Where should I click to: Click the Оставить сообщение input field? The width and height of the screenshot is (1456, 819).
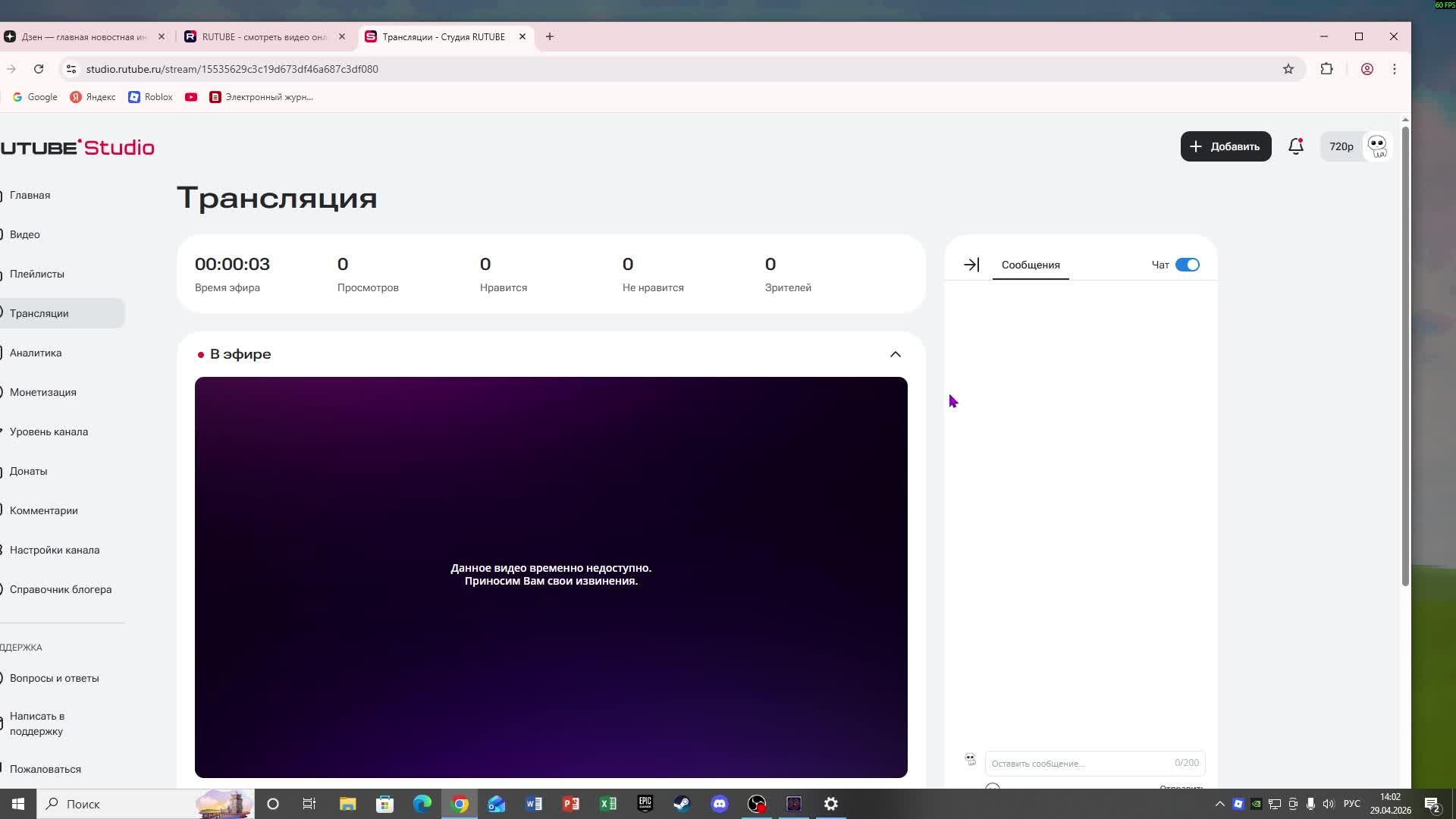1077,763
